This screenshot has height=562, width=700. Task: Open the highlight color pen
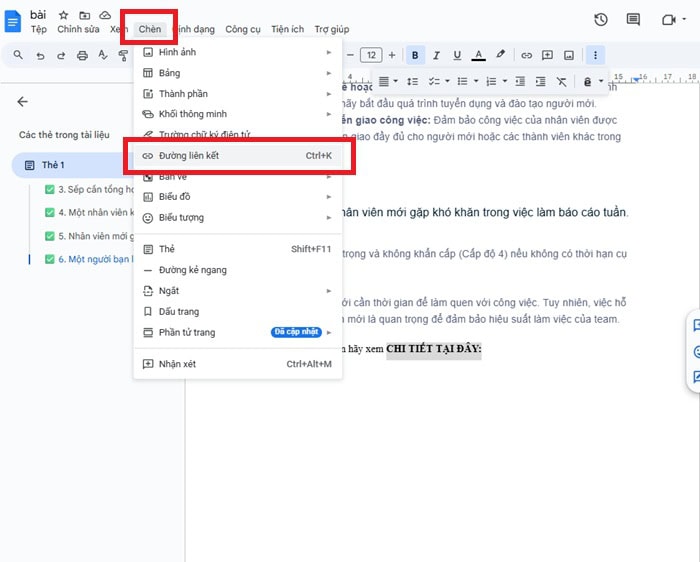click(500, 54)
